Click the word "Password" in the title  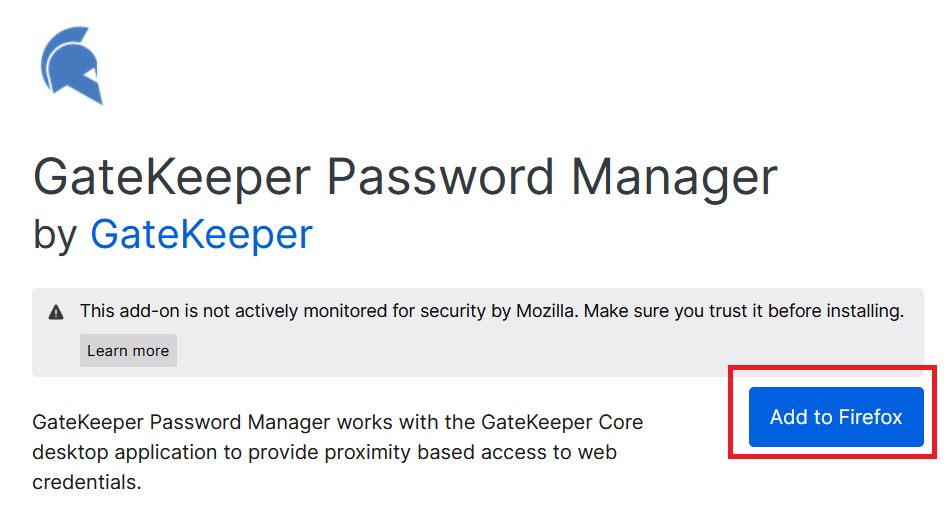pyautogui.click(x=440, y=177)
